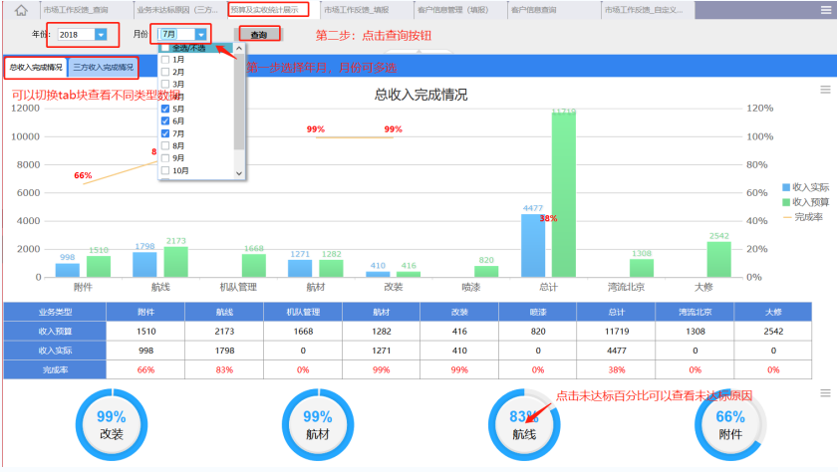838x472 pixels.
Task: Click the 大修 budget bar labeled 2542
Action: pyautogui.click(x=719, y=259)
